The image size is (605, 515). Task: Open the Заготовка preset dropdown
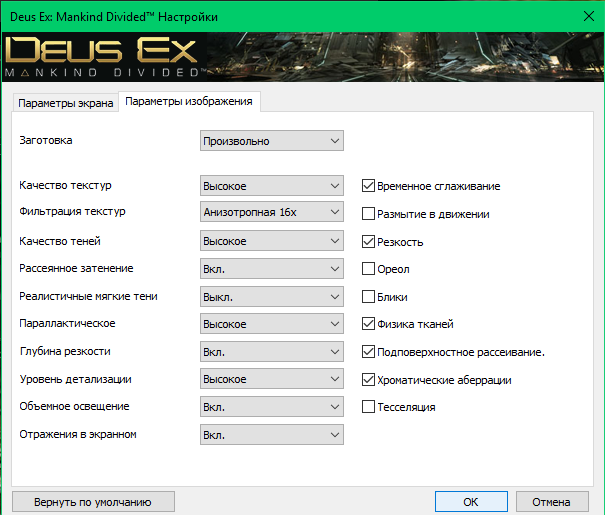tap(272, 141)
